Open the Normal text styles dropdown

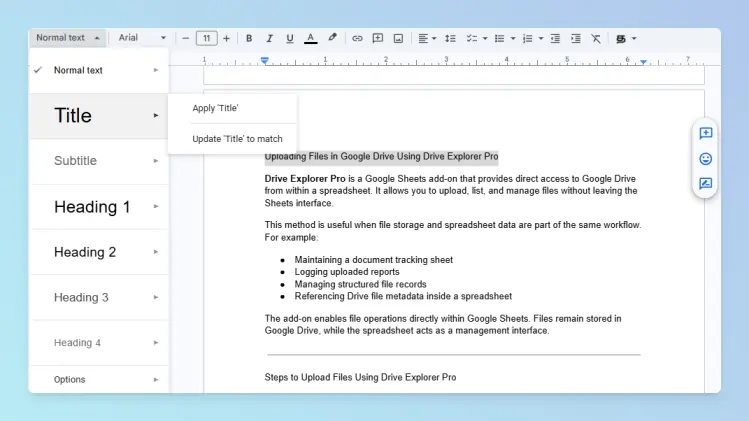tap(67, 38)
